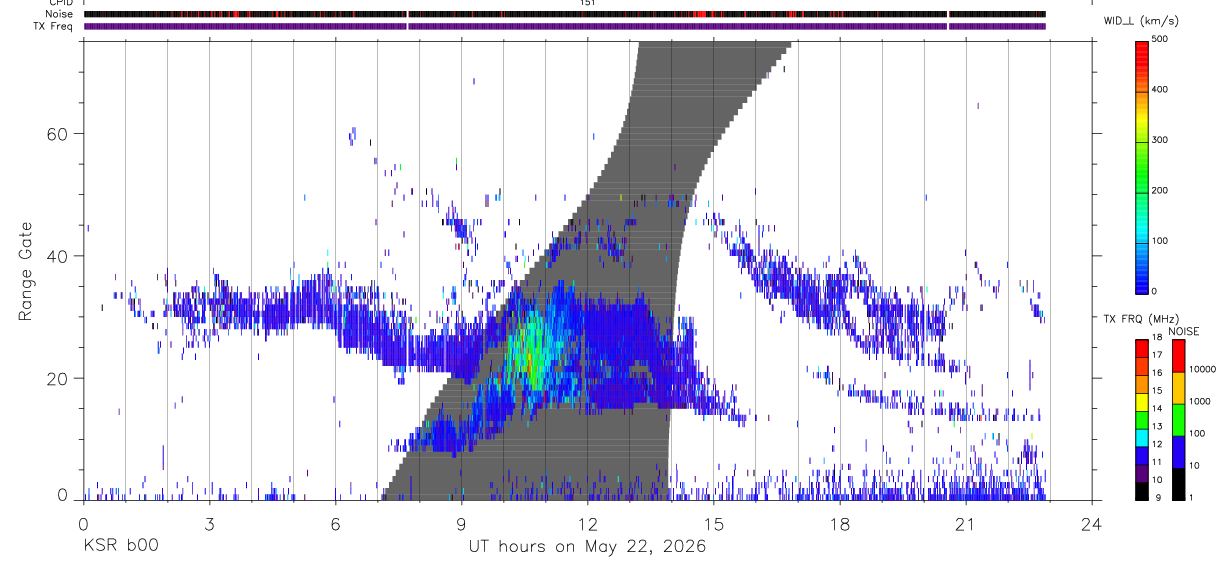Viewport: 1228px width, 567px height.
Task: Click the black 1–10 swatch in NOISE legend
Action: [1178, 483]
